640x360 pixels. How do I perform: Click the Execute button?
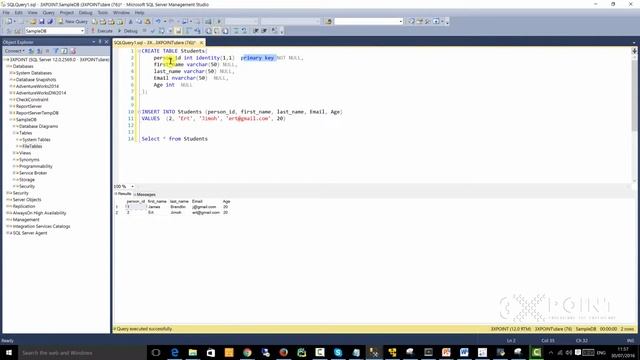point(102,31)
